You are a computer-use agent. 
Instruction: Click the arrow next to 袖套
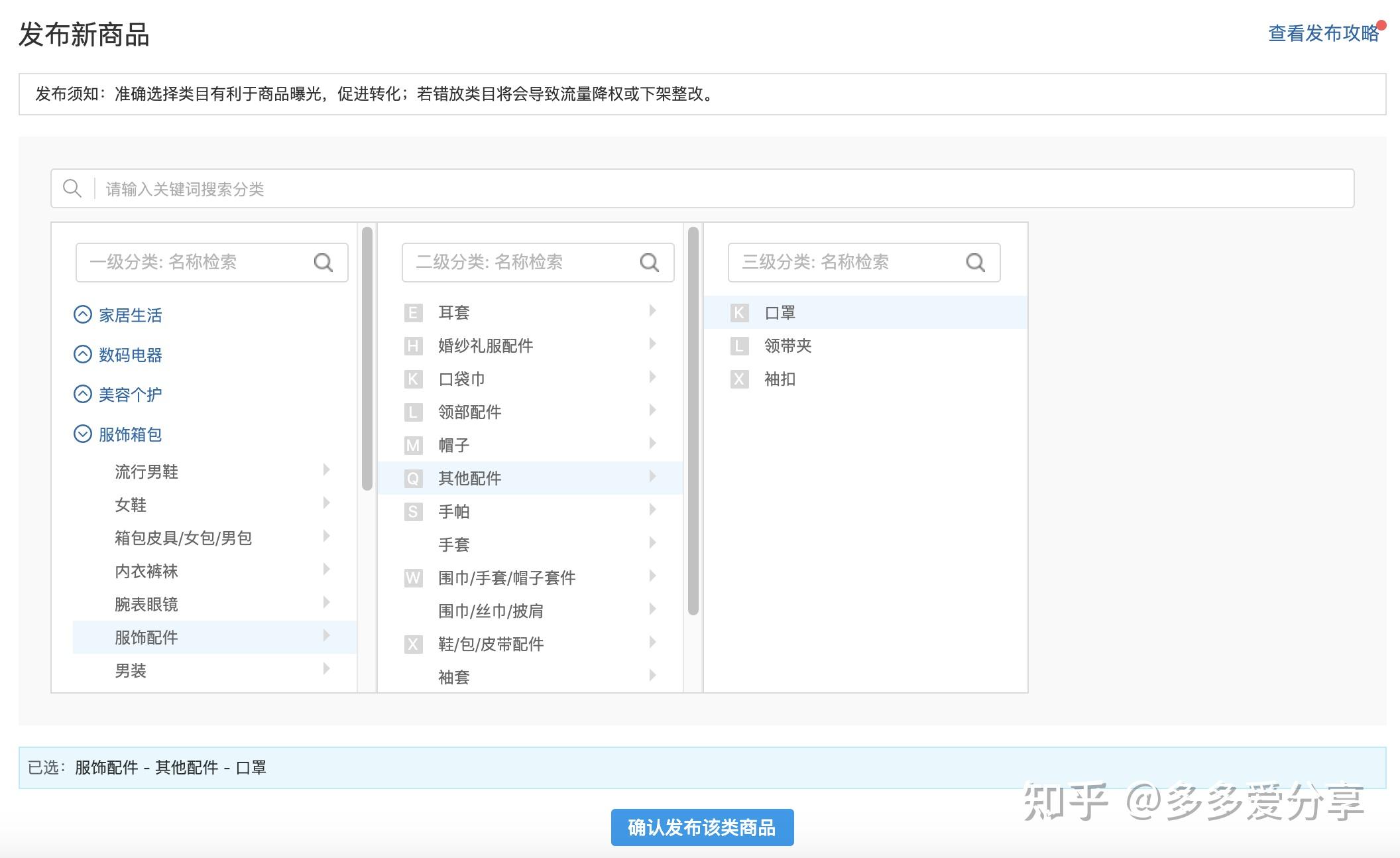click(652, 675)
